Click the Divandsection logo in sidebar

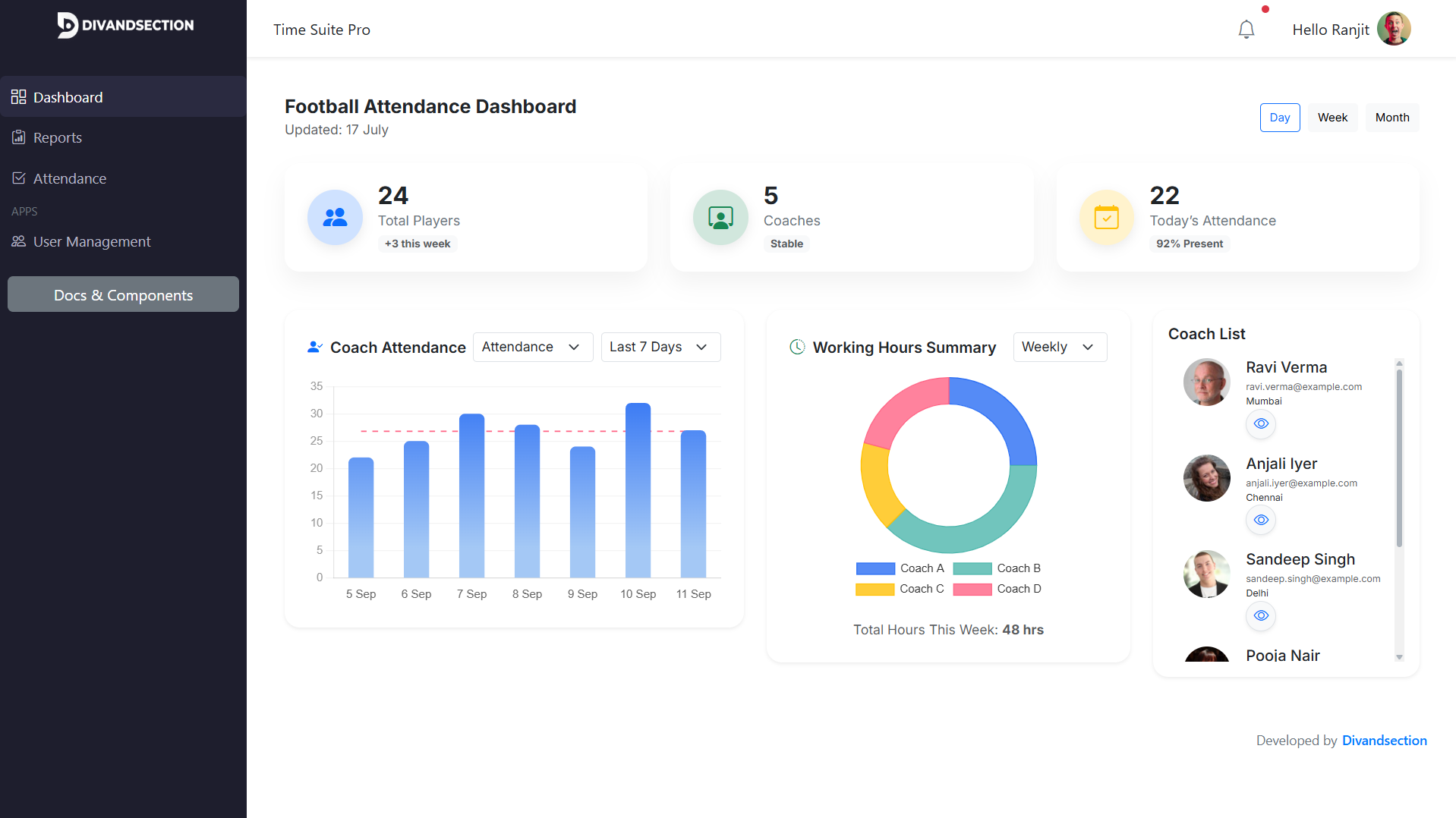coord(125,25)
